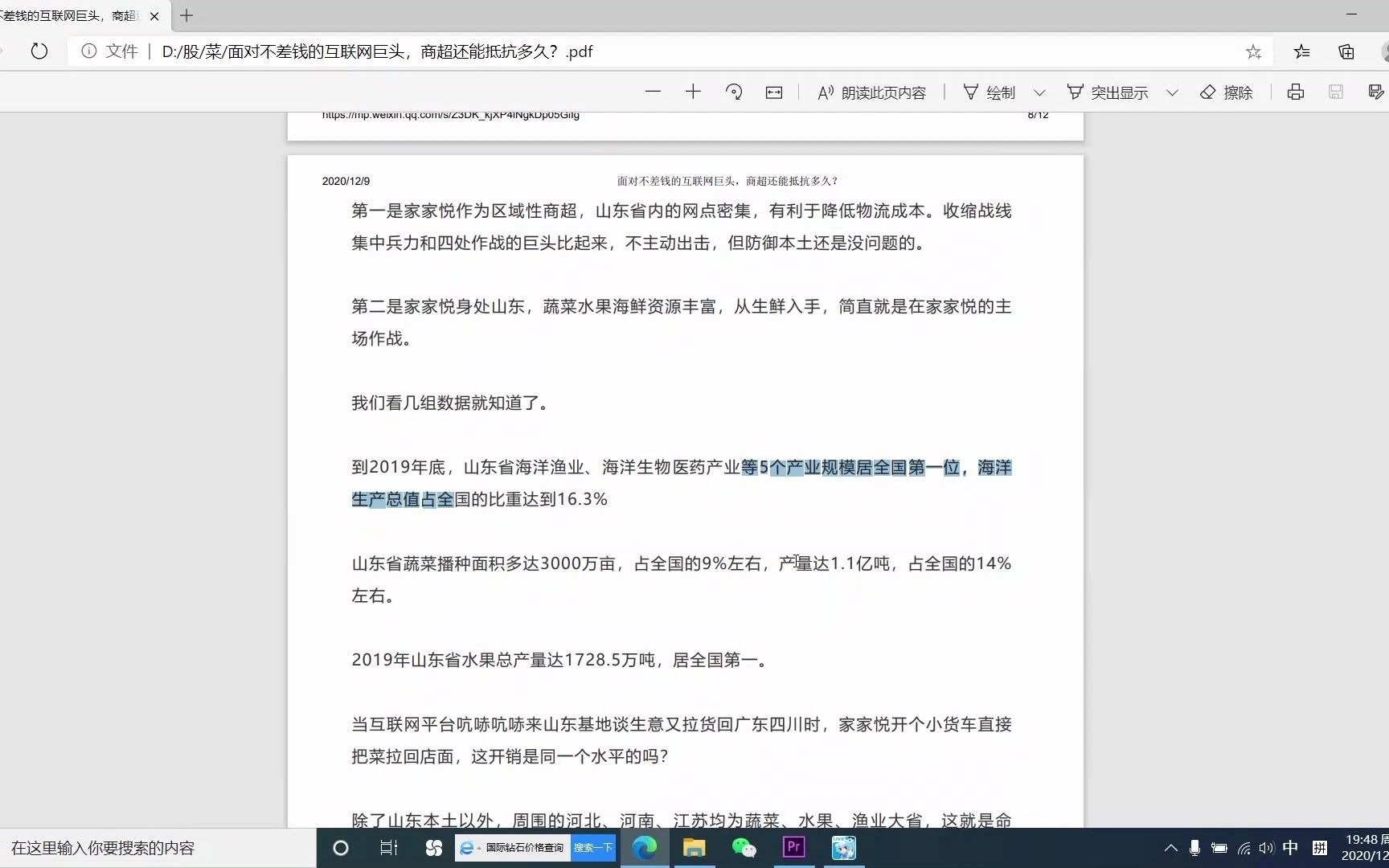
Task: Open the Wi-Fi network menu
Action: (x=1244, y=848)
